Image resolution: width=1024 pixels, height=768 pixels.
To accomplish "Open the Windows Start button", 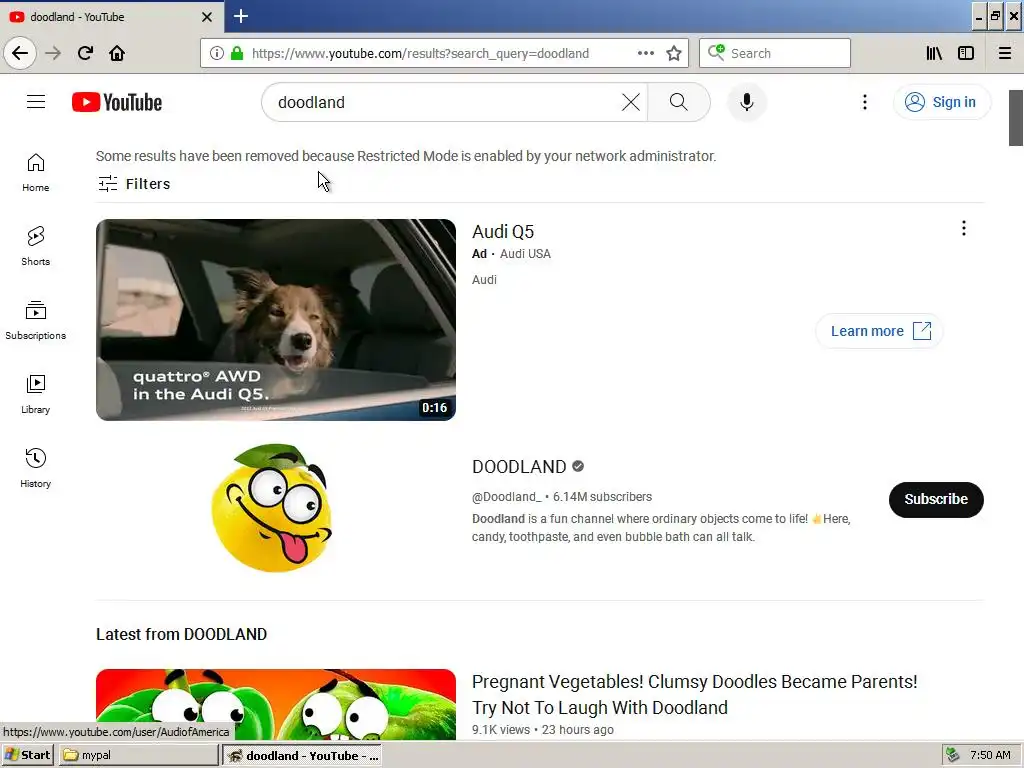I will [x=28, y=755].
